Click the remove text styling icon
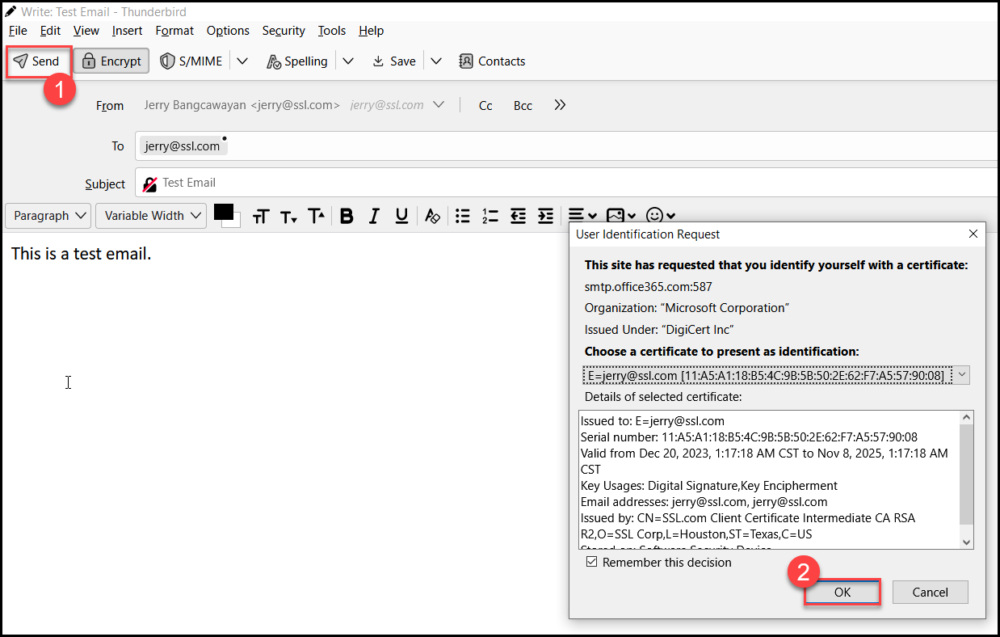Screen dimensions: 1000x637 432,216
